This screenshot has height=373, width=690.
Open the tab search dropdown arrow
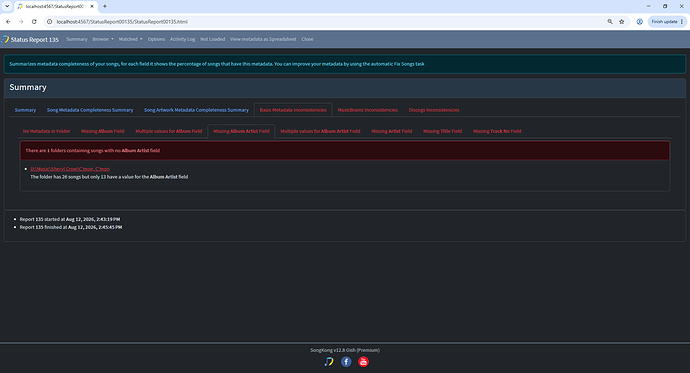point(7,6)
